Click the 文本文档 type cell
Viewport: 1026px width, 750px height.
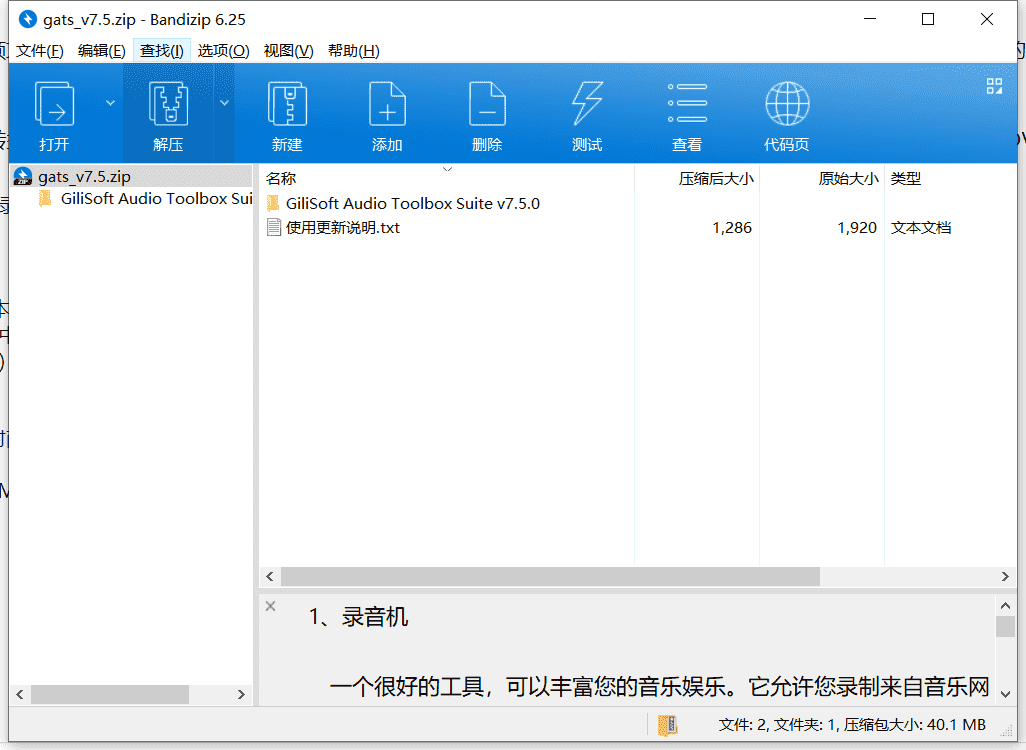pyautogui.click(x=921, y=228)
